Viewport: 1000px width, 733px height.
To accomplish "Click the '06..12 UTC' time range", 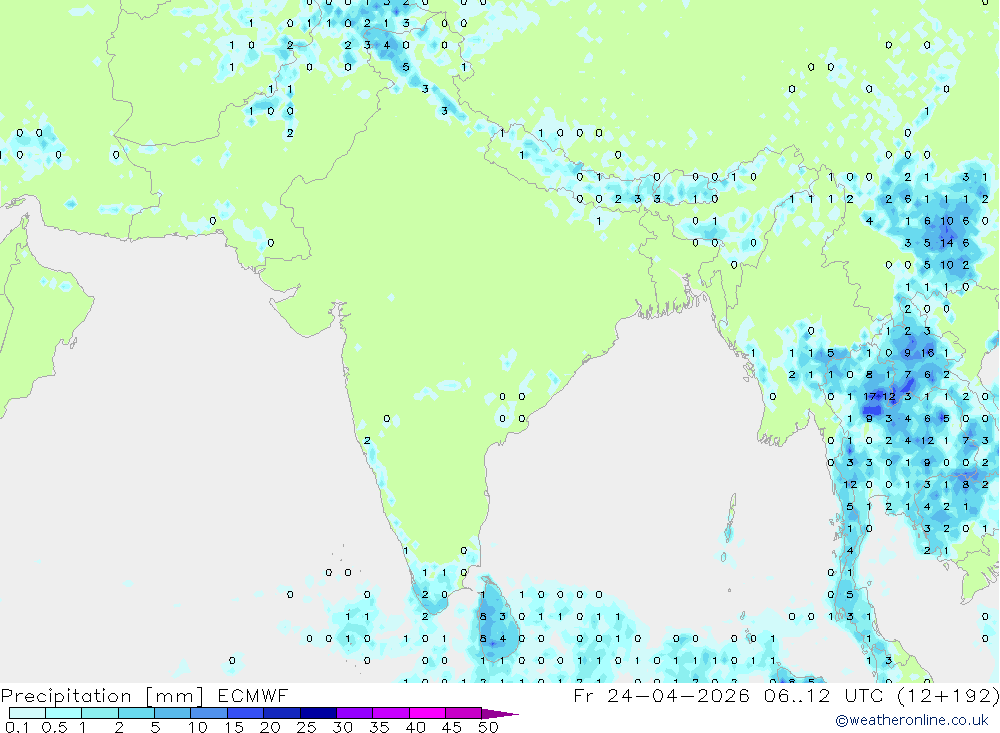I will (x=824, y=695).
